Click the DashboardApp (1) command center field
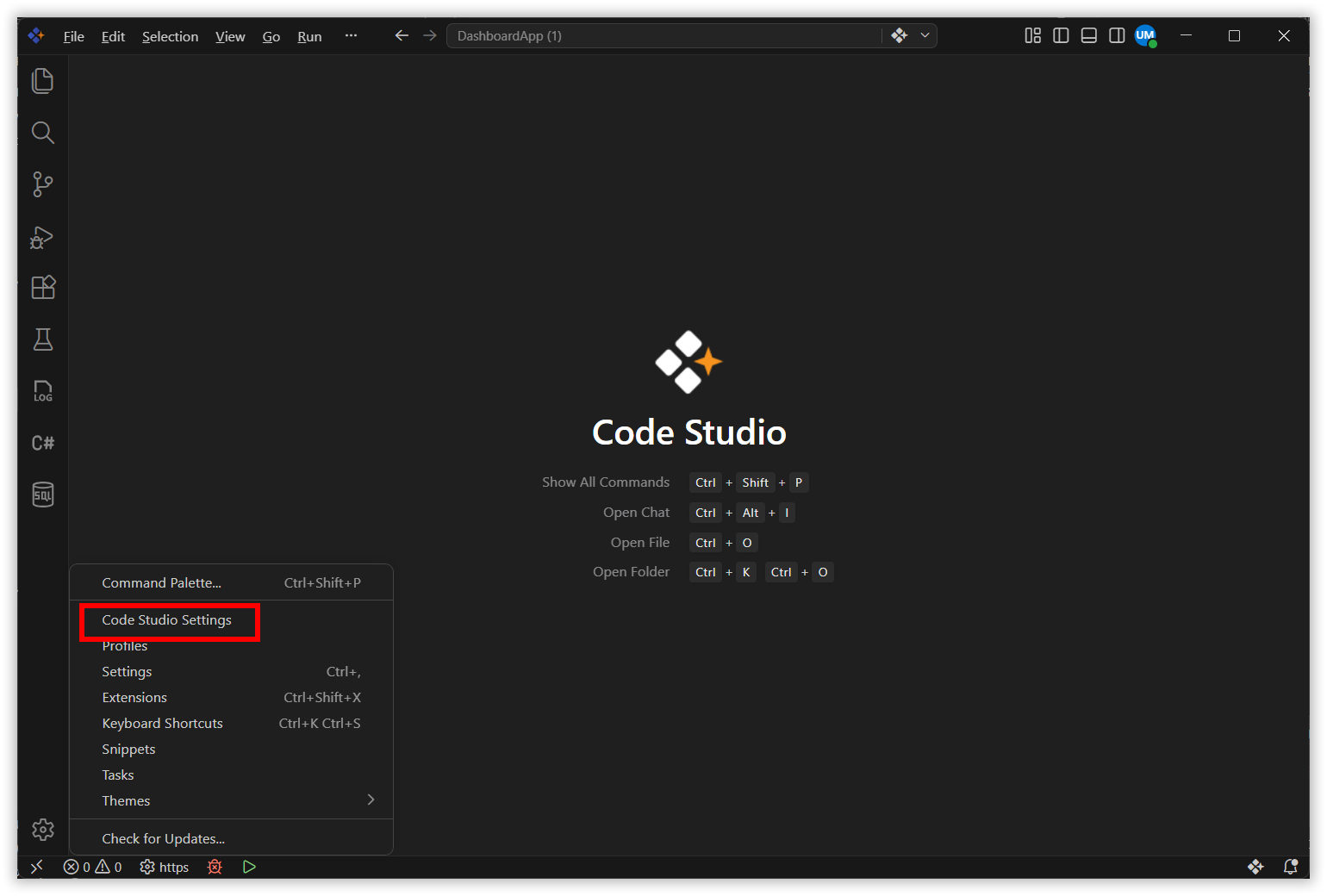1327x896 pixels. (x=663, y=35)
